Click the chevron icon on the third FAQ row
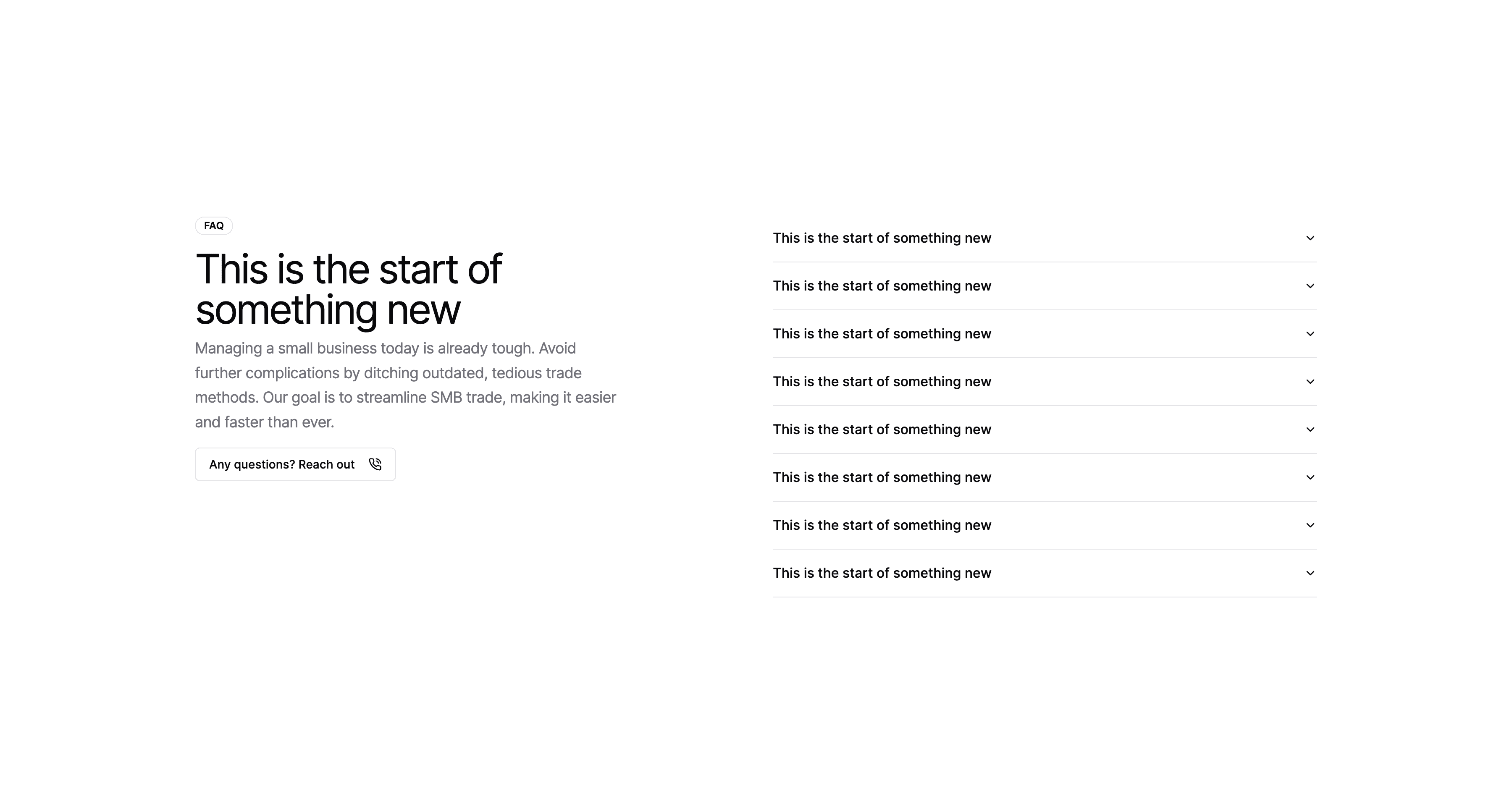The width and height of the screenshot is (1512, 812). [x=1310, y=334]
